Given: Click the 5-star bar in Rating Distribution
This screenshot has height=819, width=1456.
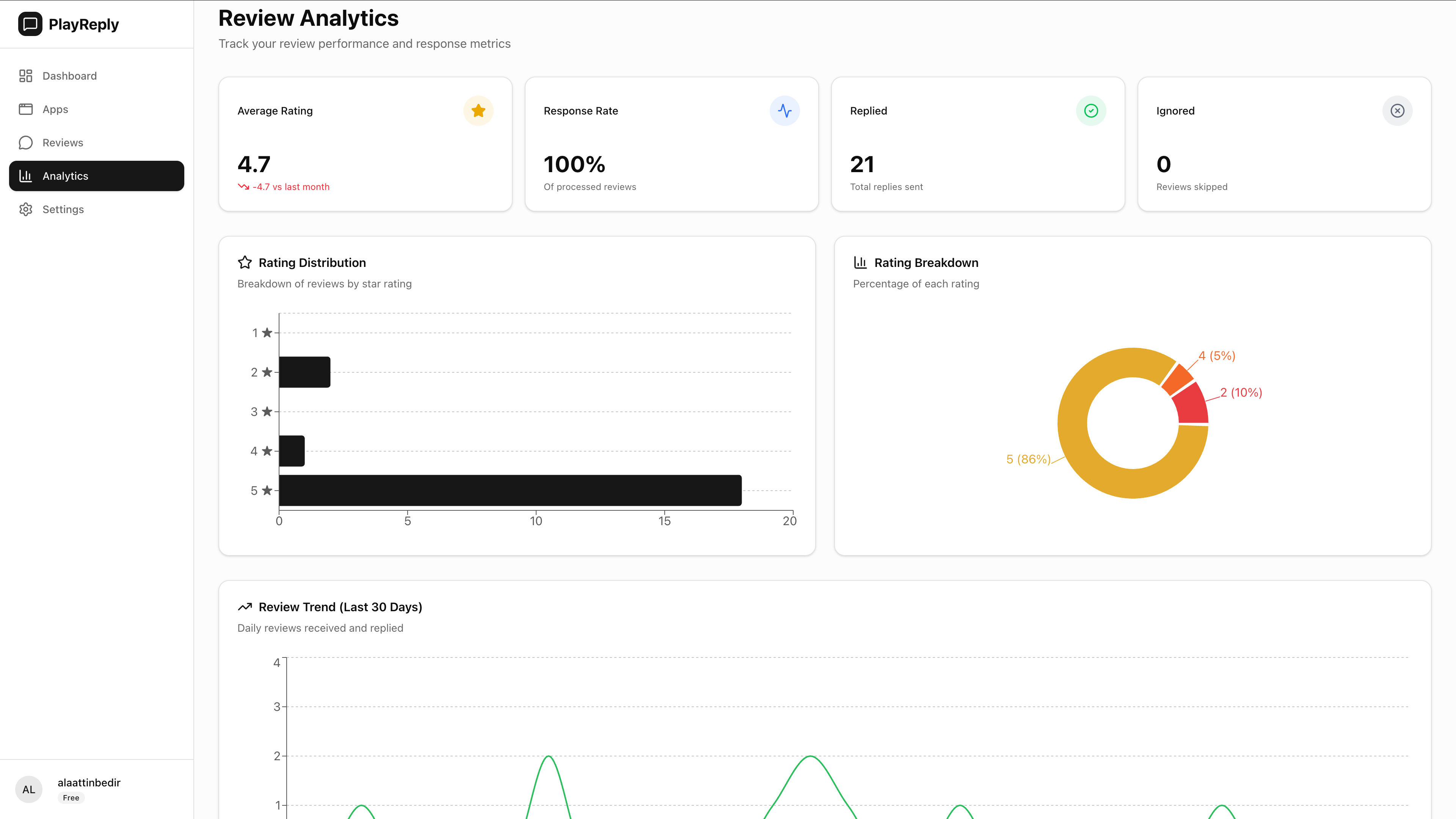Looking at the screenshot, I should point(510,490).
